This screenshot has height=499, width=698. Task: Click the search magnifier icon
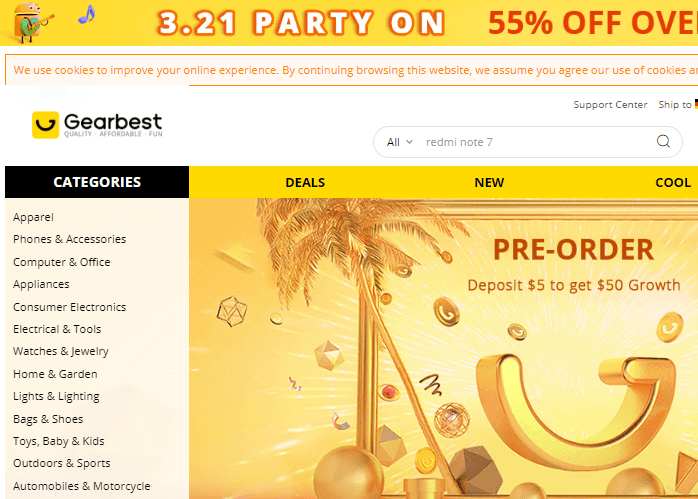tap(663, 141)
